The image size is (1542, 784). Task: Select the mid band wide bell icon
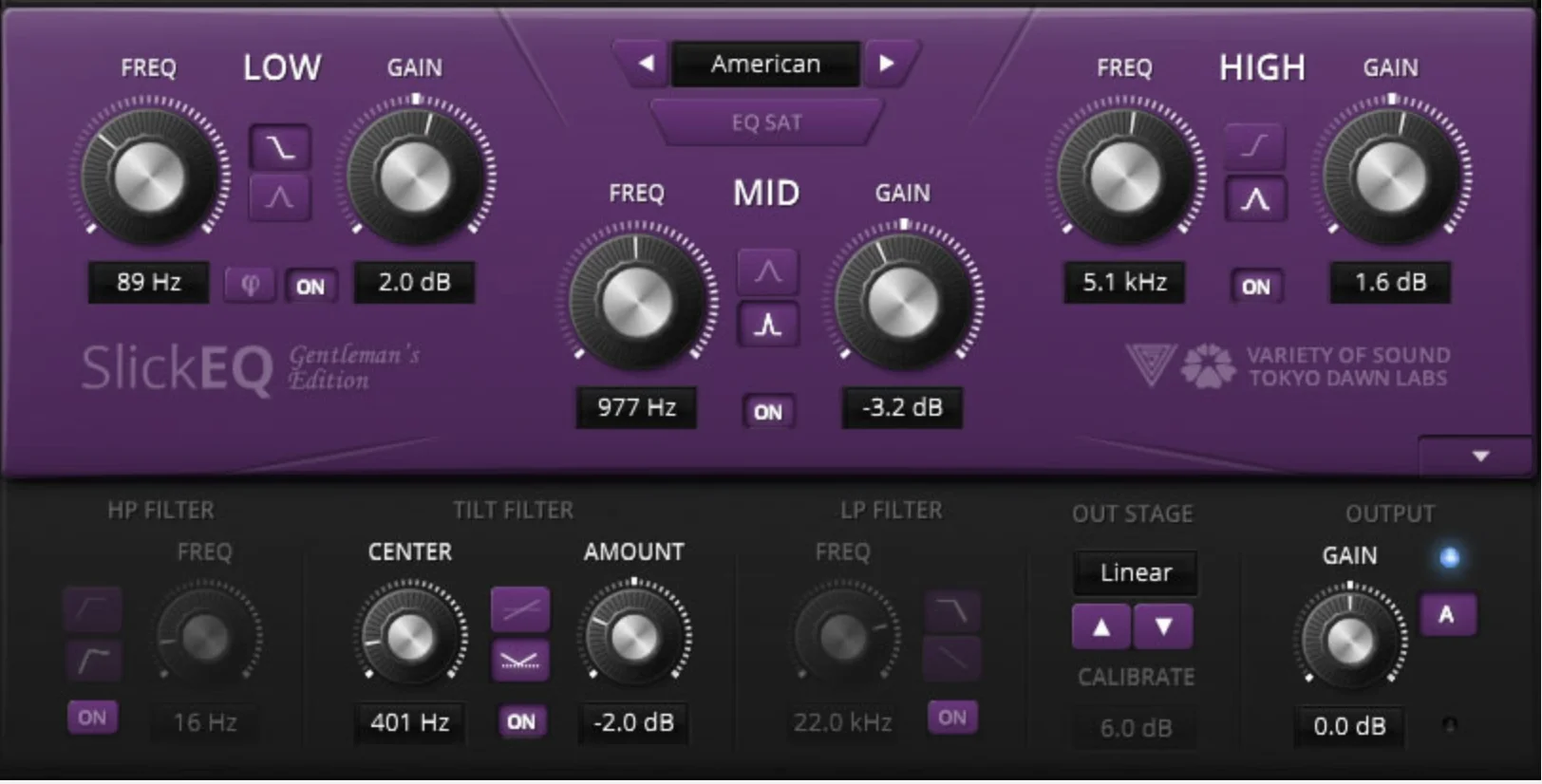pos(767,272)
